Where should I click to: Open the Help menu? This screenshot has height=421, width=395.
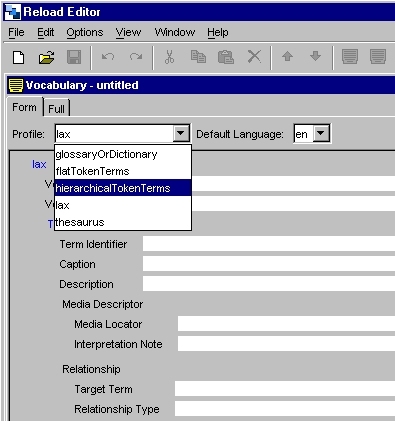point(218,32)
